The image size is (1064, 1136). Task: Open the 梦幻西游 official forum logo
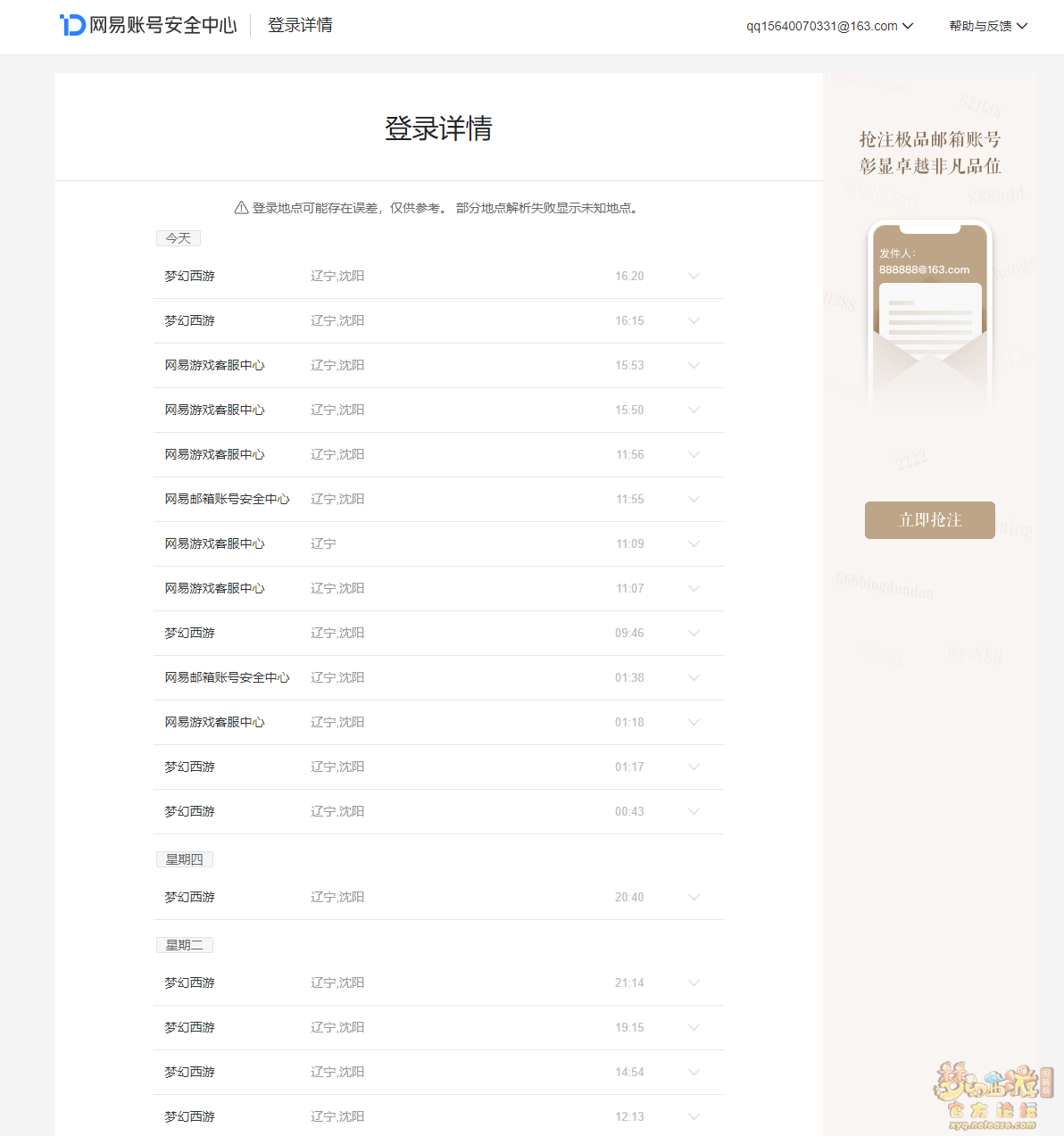point(993,1096)
